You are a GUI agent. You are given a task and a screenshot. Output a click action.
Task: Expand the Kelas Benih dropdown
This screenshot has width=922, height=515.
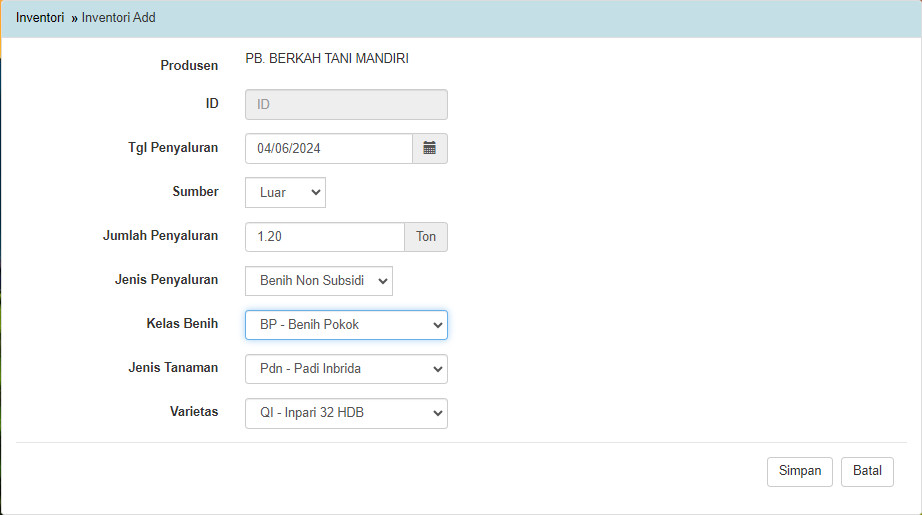tap(346, 325)
